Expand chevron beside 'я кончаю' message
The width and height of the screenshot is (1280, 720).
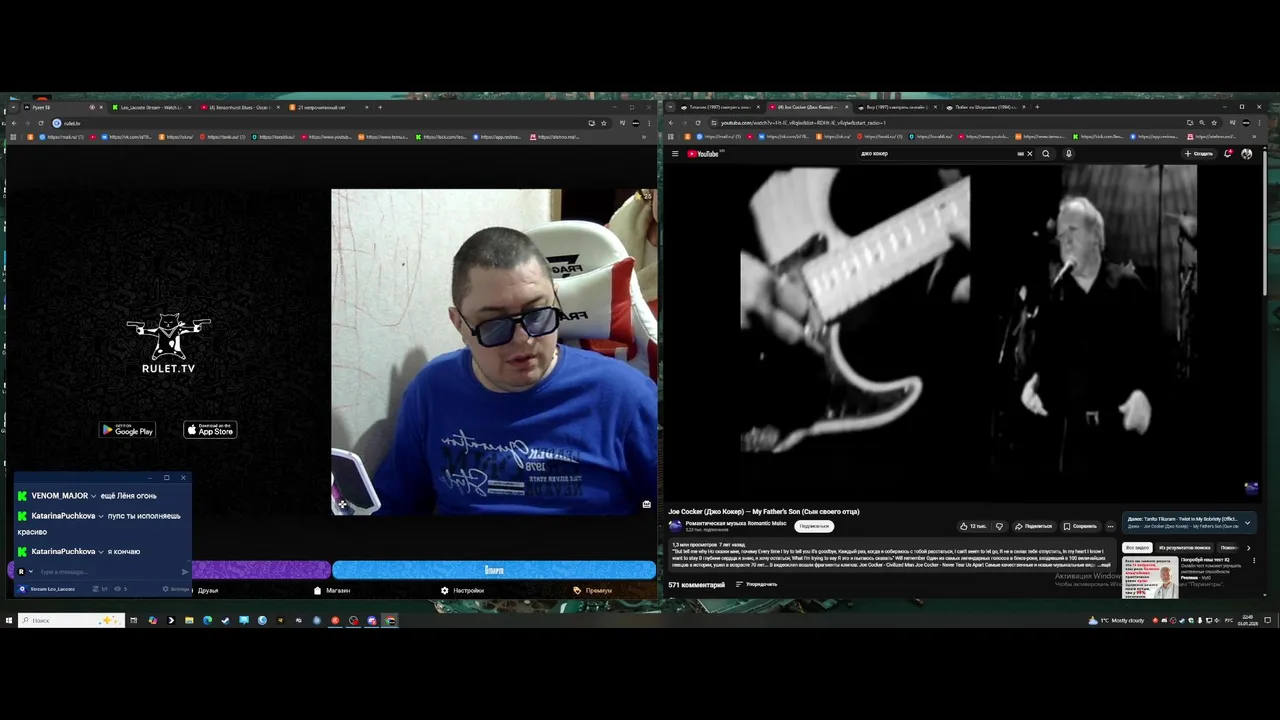click(101, 552)
